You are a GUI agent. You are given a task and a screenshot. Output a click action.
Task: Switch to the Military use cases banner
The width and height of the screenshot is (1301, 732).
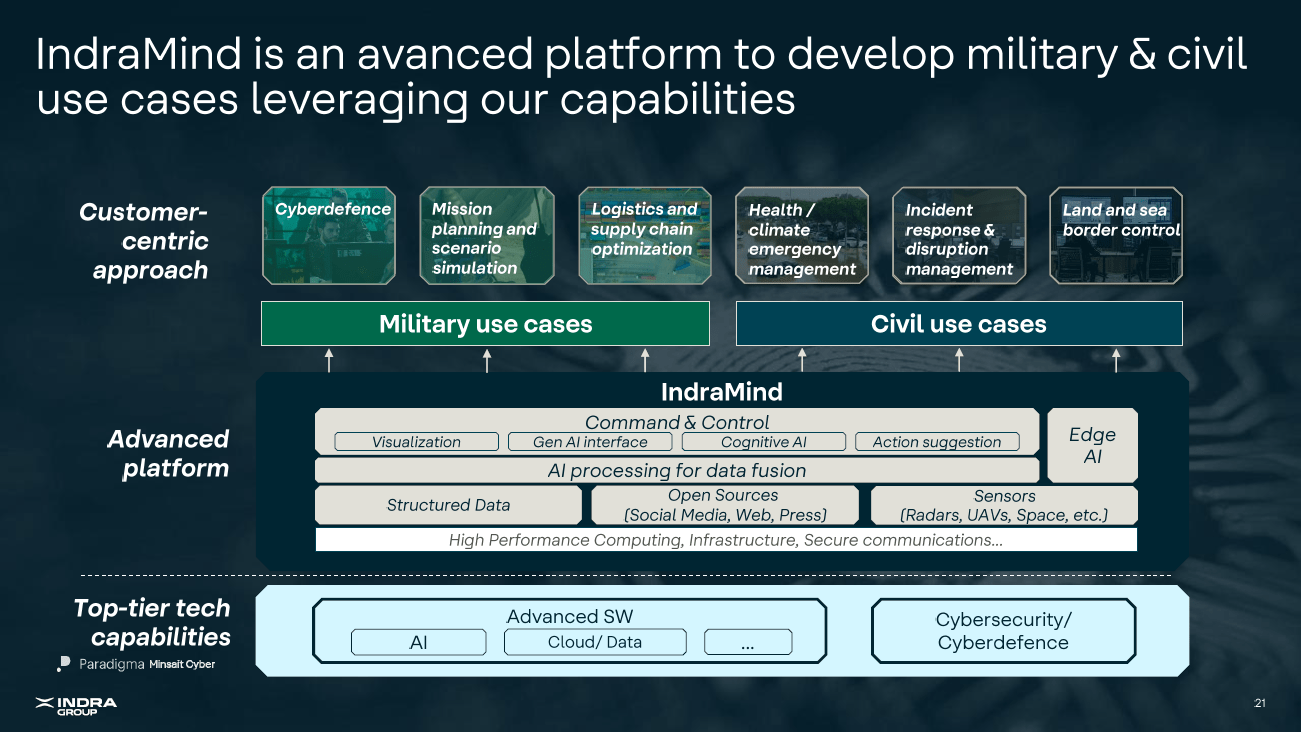click(485, 323)
